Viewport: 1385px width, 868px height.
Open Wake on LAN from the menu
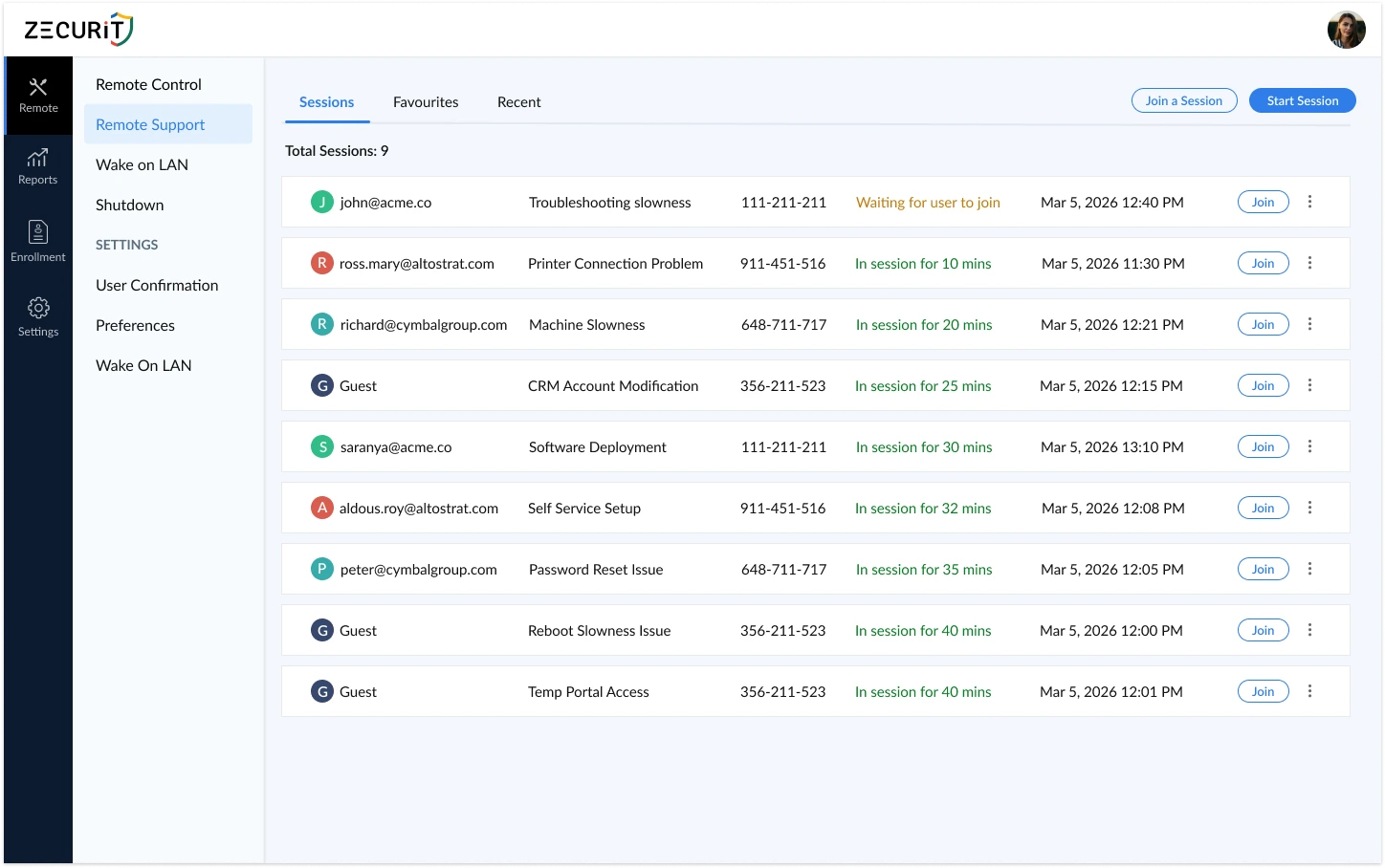[x=141, y=164]
